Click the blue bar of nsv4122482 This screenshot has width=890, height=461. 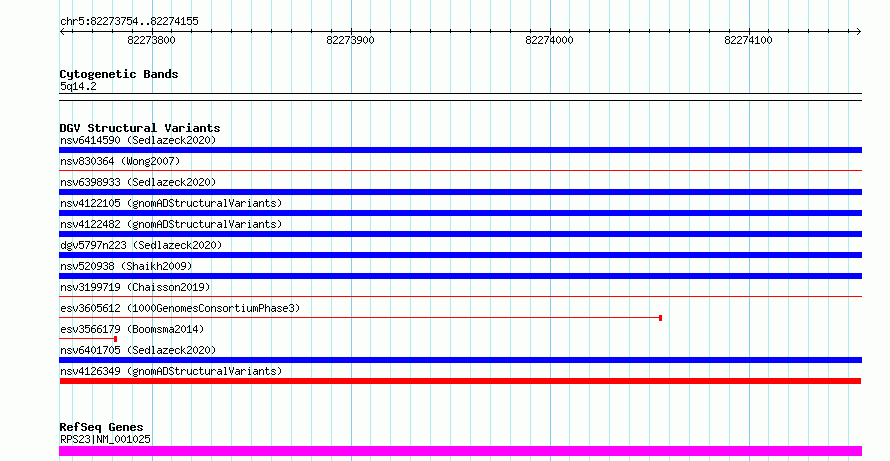(x=460, y=234)
